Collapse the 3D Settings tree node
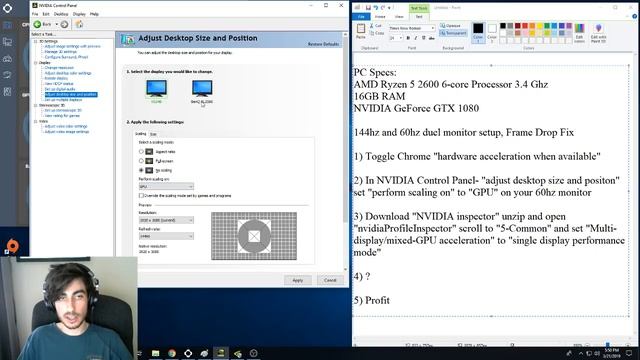The width and height of the screenshot is (640, 360). tap(36, 41)
